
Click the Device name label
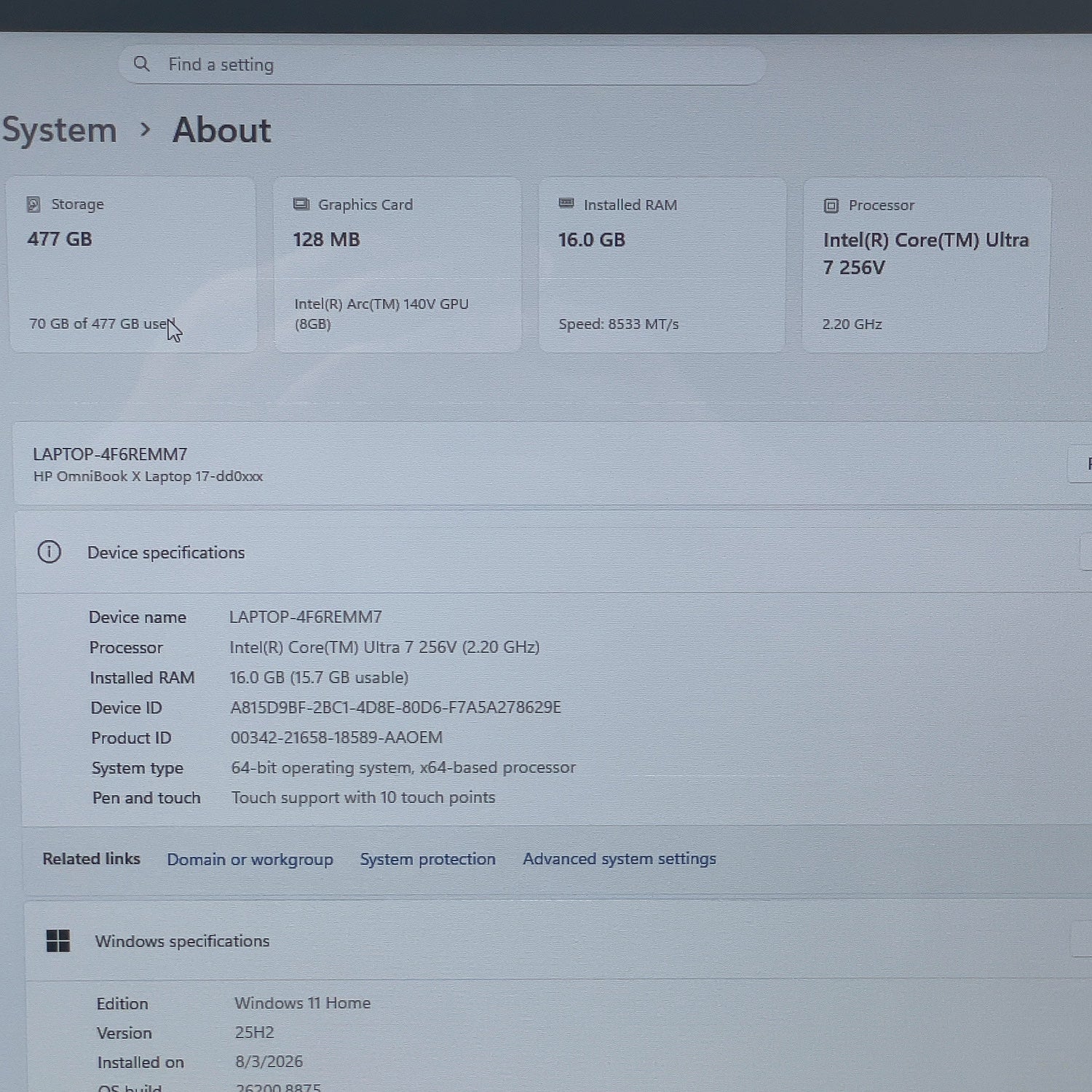point(138,617)
